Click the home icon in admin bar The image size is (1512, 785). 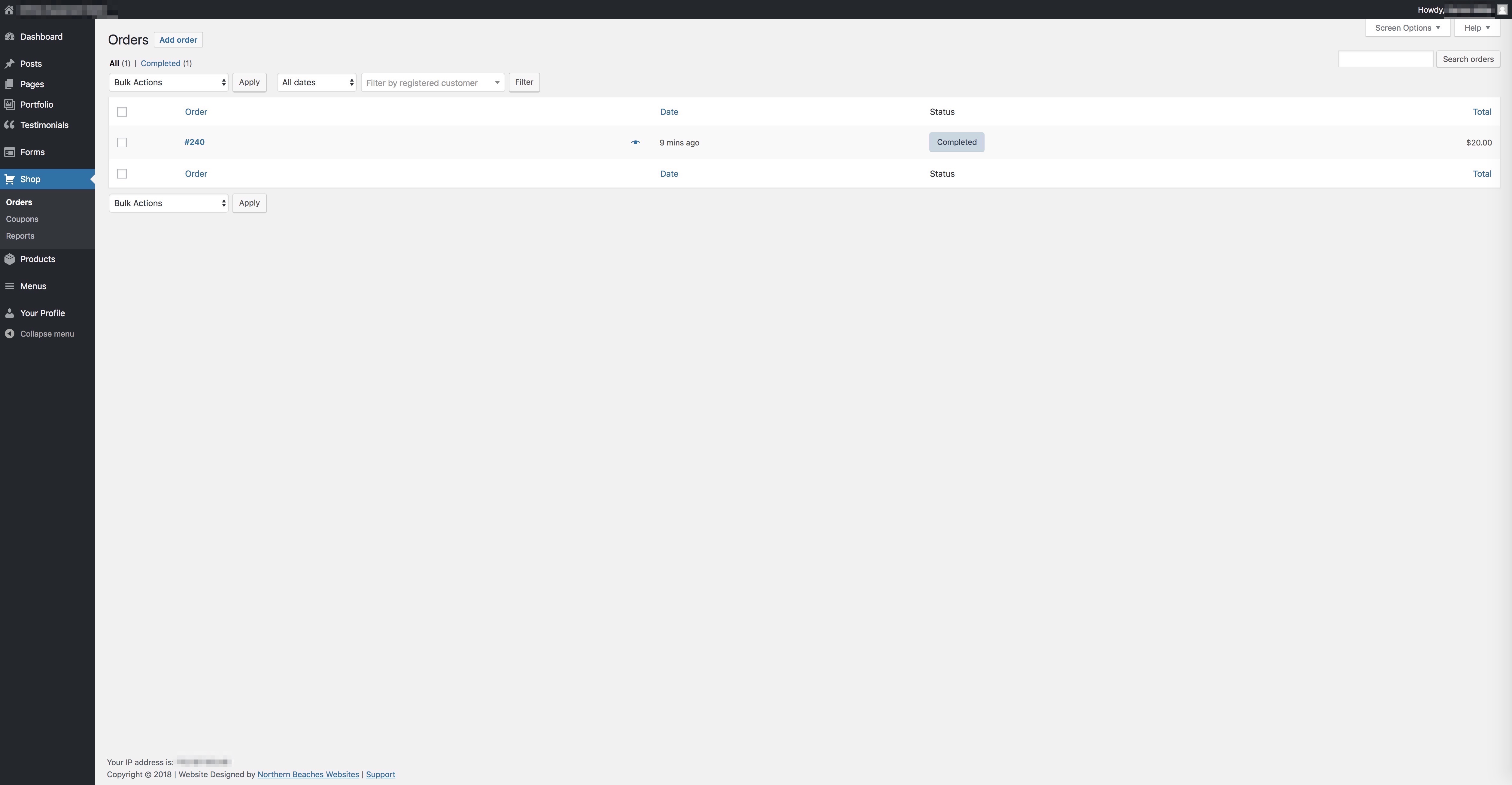pos(9,10)
